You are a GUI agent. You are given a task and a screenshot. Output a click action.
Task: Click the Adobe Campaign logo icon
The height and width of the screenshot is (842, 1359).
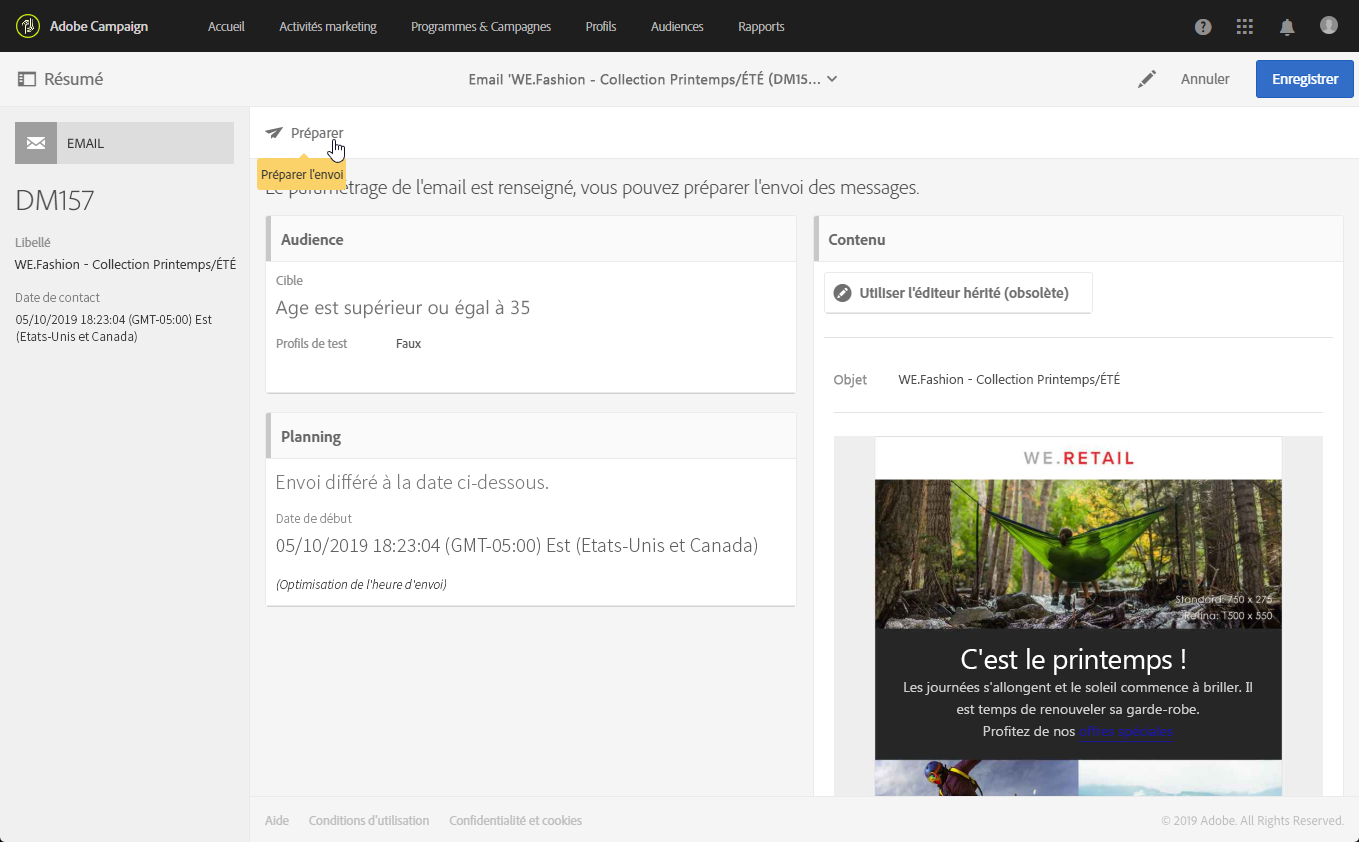[x=28, y=26]
